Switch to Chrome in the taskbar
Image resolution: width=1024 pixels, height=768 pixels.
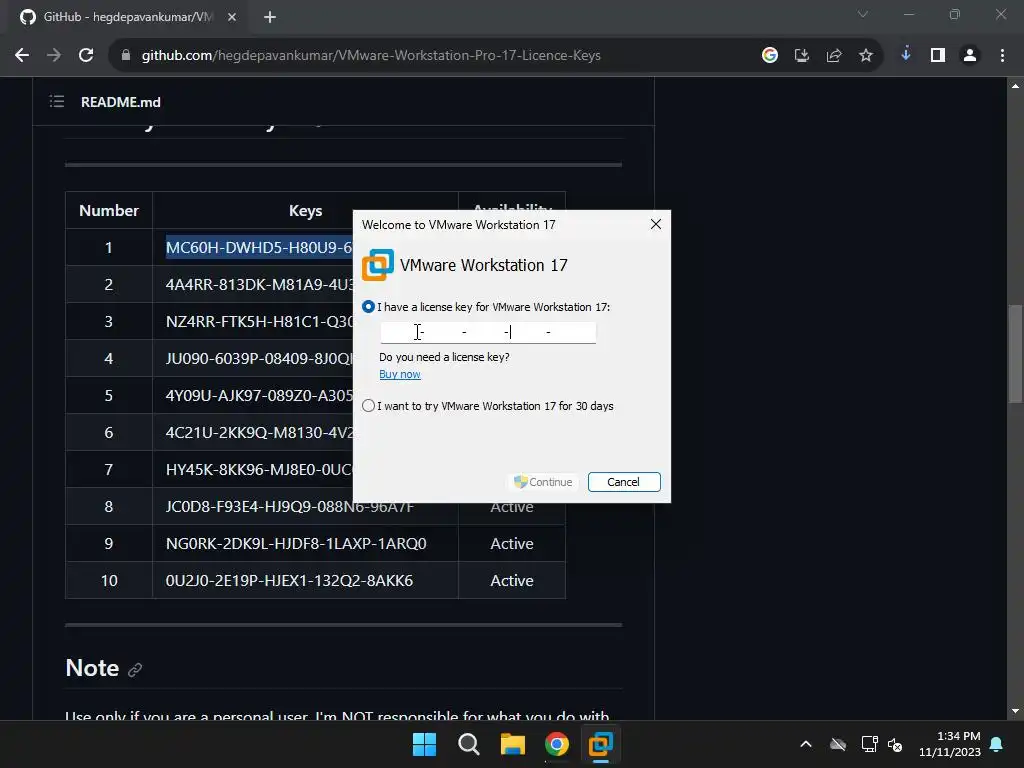pyautogui.click(x=556, y=744)
